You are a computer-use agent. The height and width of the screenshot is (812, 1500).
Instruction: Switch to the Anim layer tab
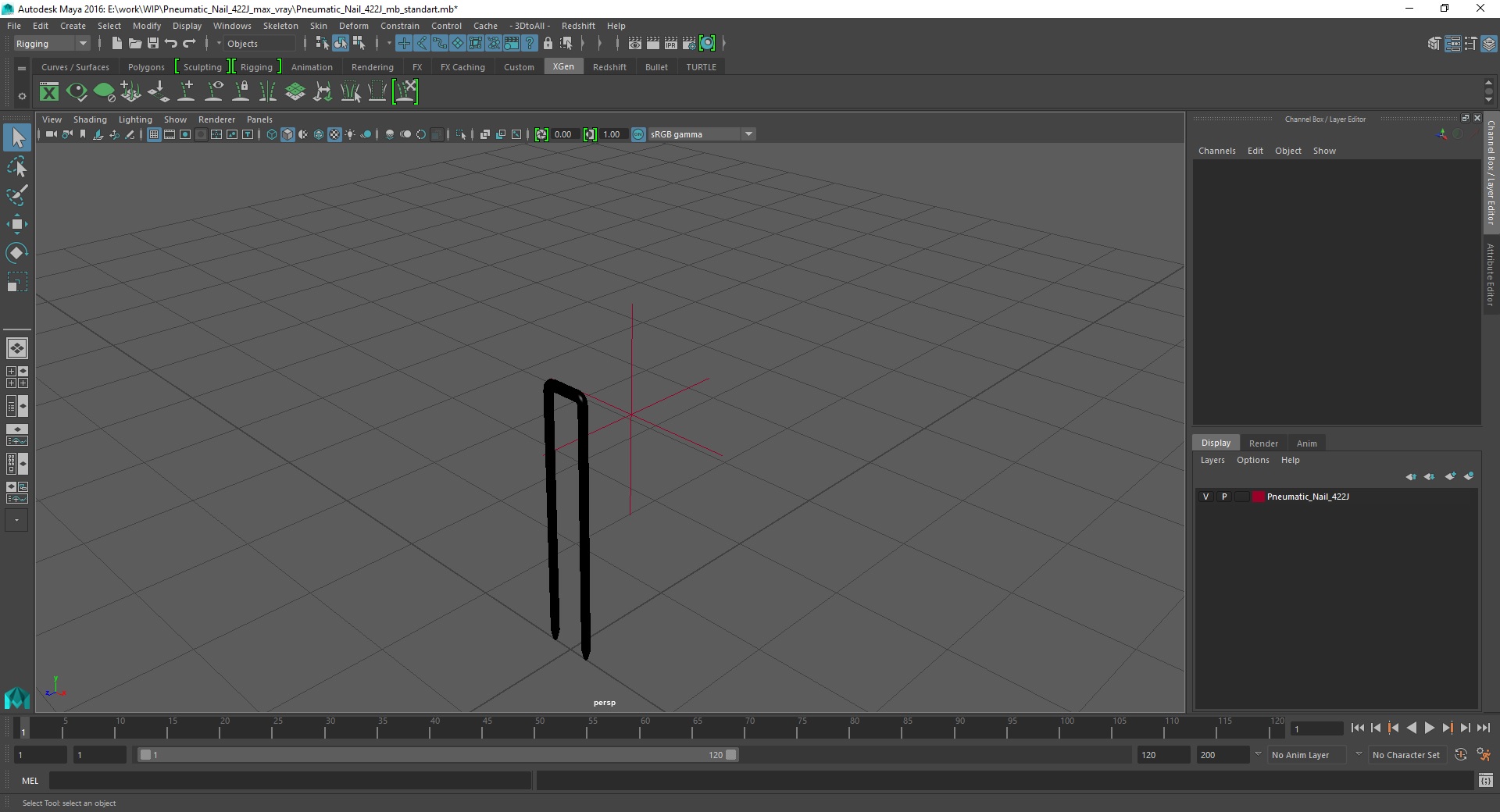pyautogui.click(x=1307, y=443)
